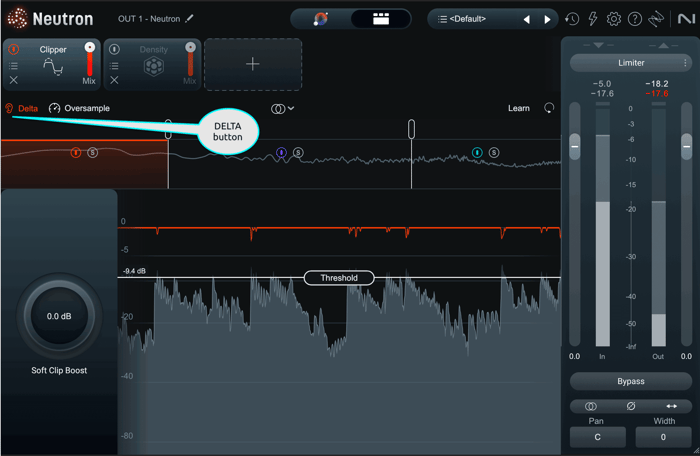Viewport: 700px width, 456px height.
Task: Add a new module with plus slot
Action: [x=253, y=64]
